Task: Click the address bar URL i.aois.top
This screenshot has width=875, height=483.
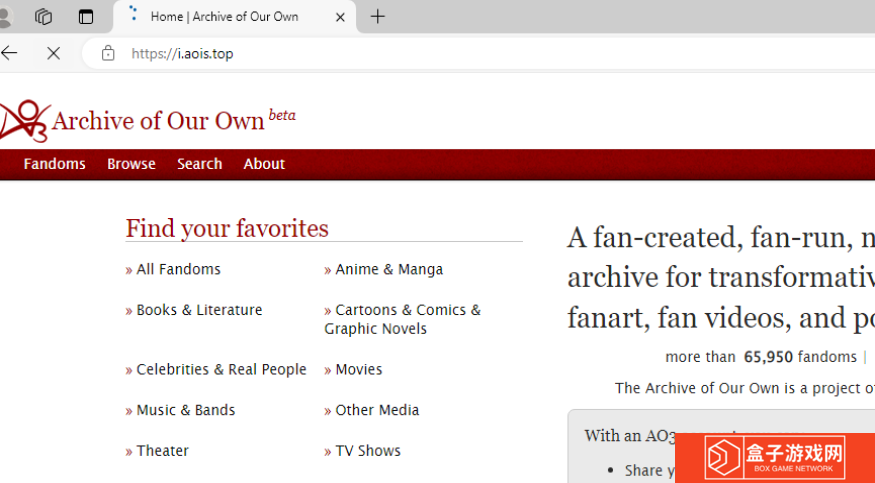Action: click(x=182, y=54)
